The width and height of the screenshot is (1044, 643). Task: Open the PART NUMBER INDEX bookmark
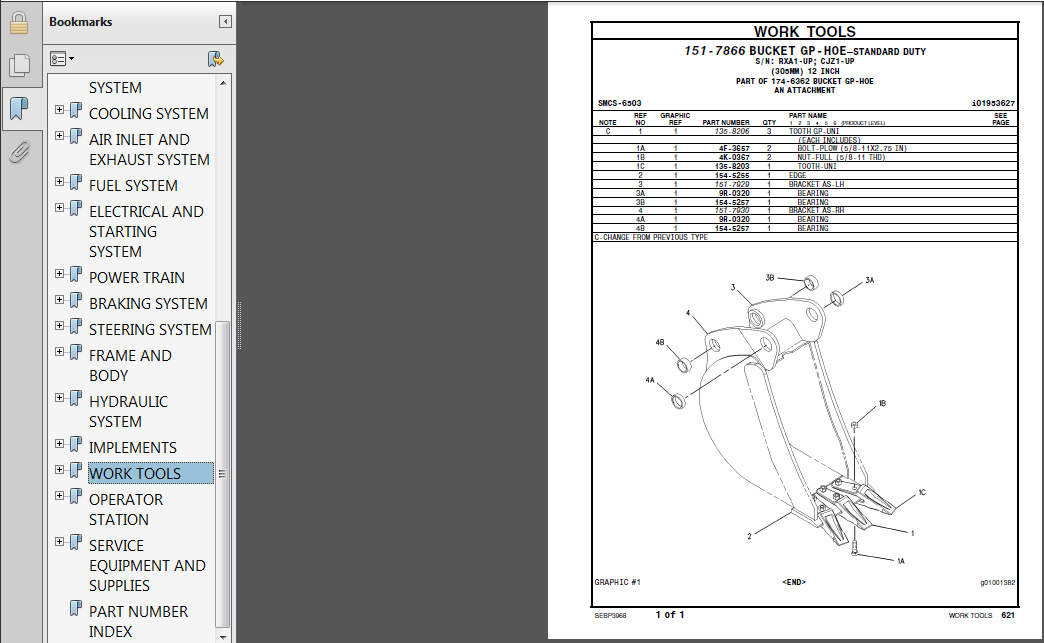138,621
